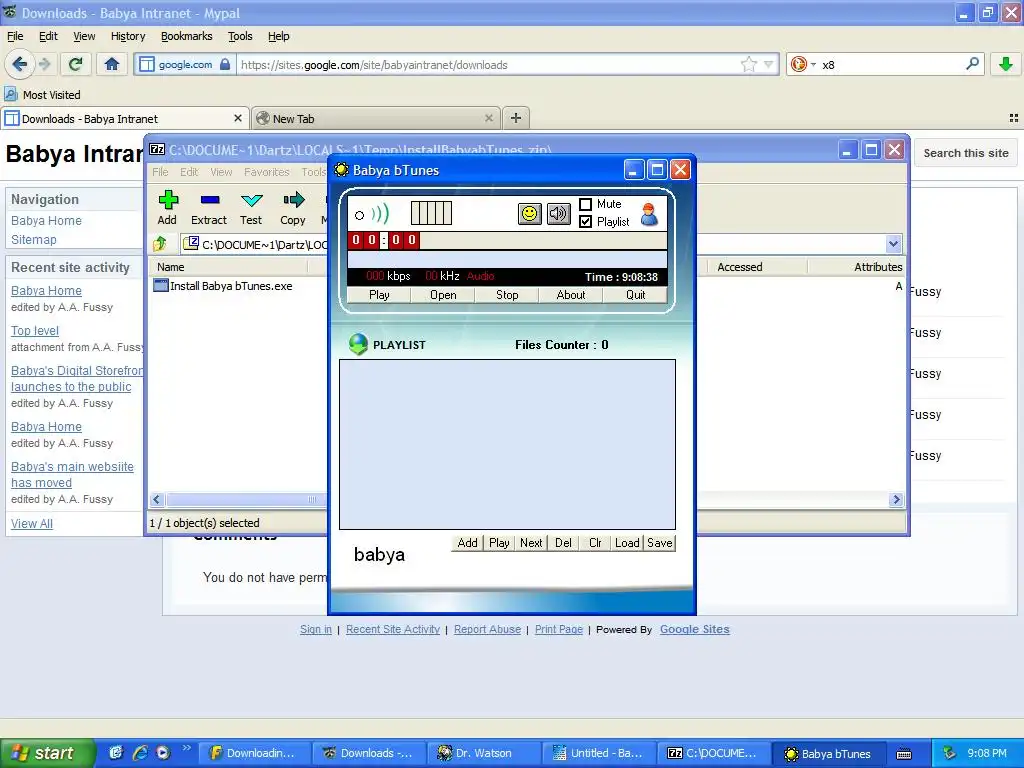The width and height of the screenshot is (1024, 768).
Task: Enable the Mute checkbox in bTunes
Action: coord(586,204)
